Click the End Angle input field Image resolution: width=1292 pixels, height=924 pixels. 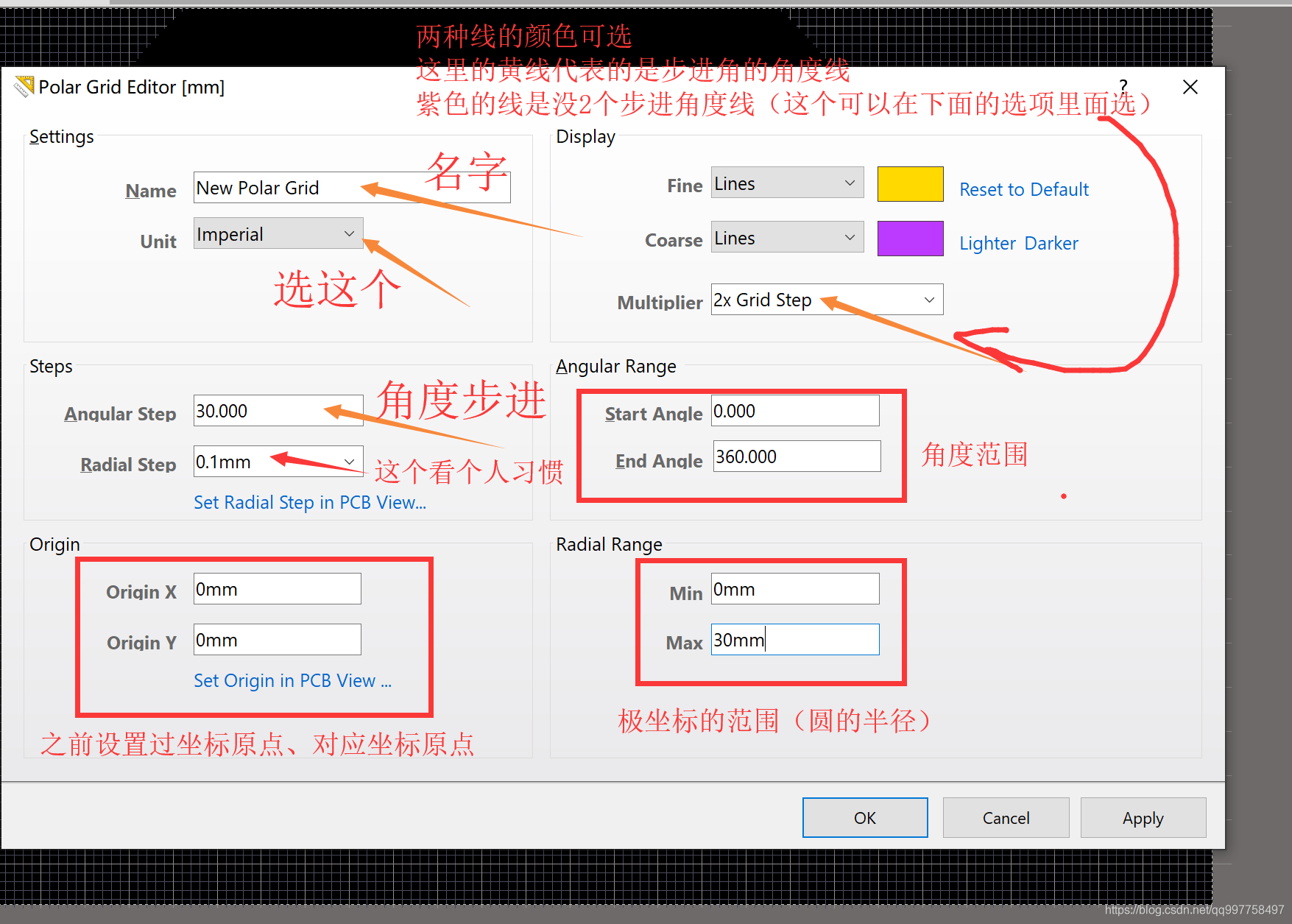tap(796, 457)
